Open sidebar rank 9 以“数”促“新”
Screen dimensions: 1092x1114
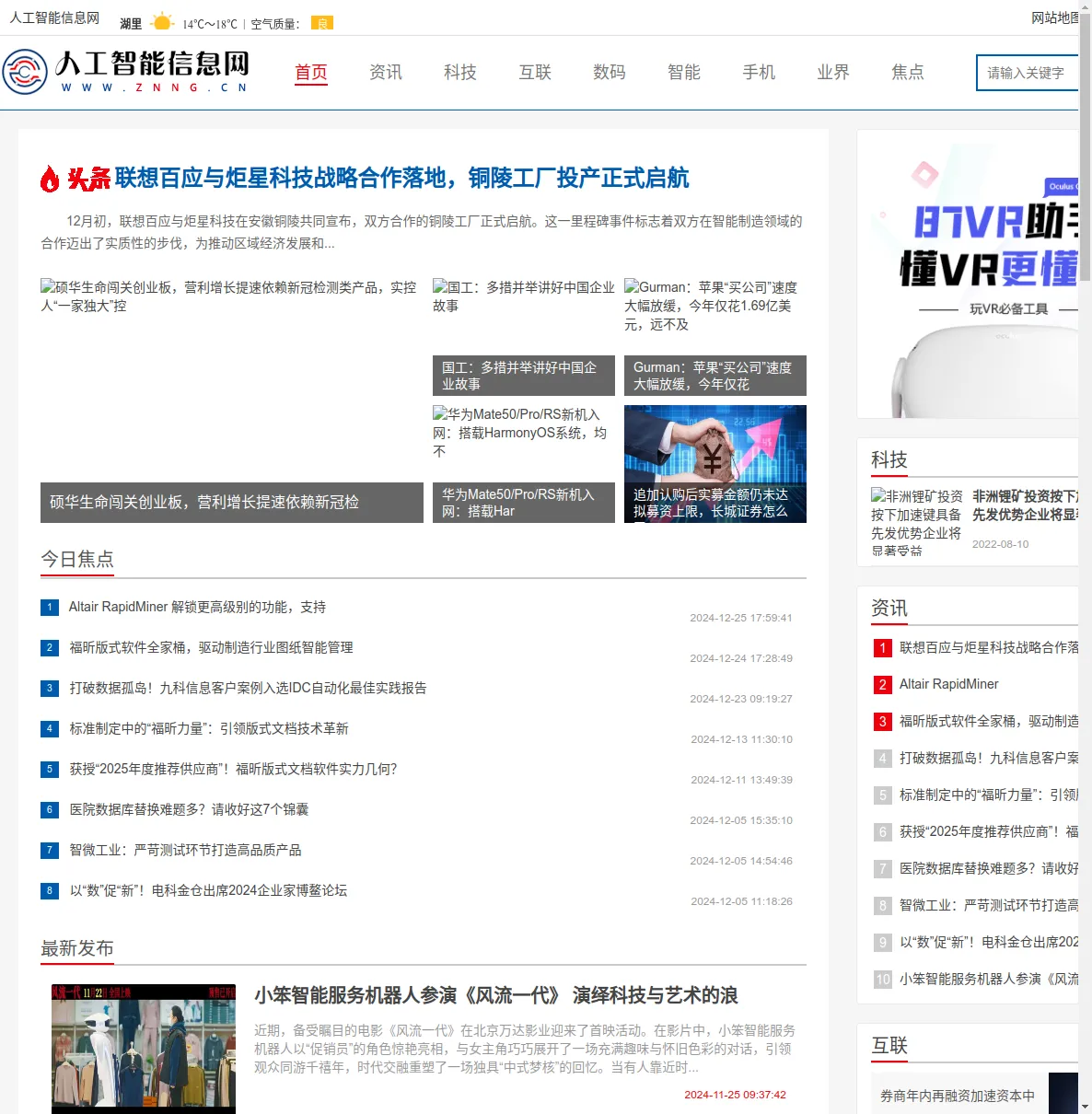click(989, 942)
